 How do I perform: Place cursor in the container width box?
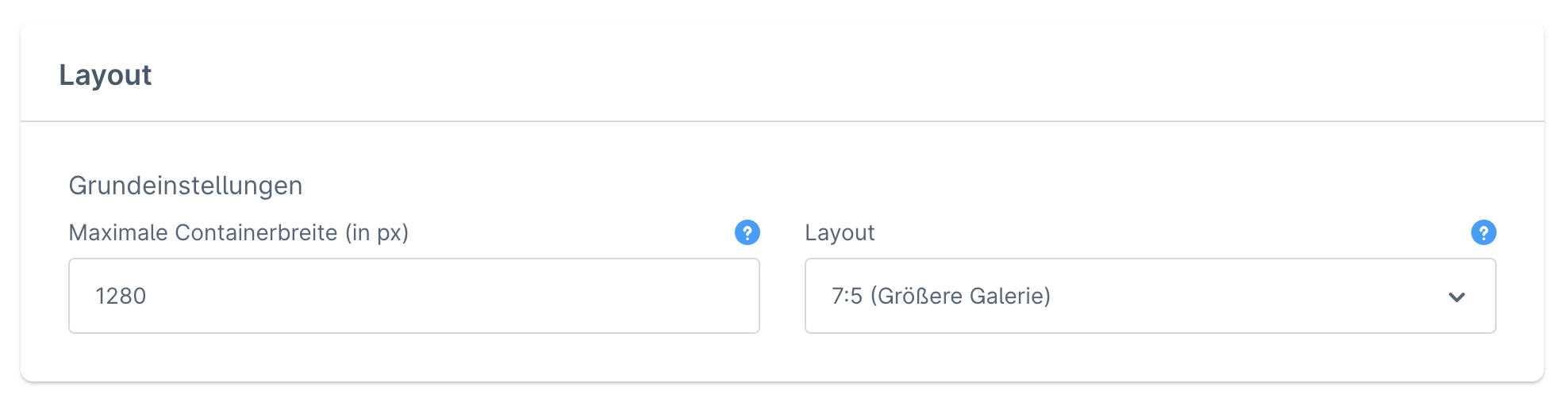(413, 296)
